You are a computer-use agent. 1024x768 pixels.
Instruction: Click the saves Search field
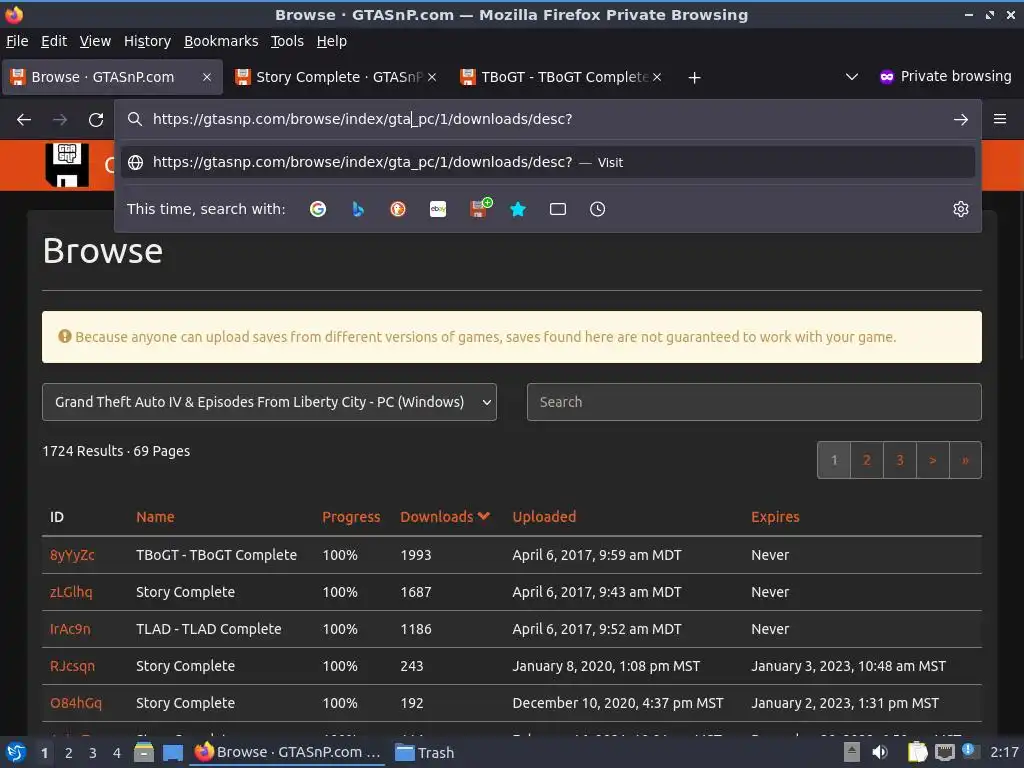tap(754, 402)
